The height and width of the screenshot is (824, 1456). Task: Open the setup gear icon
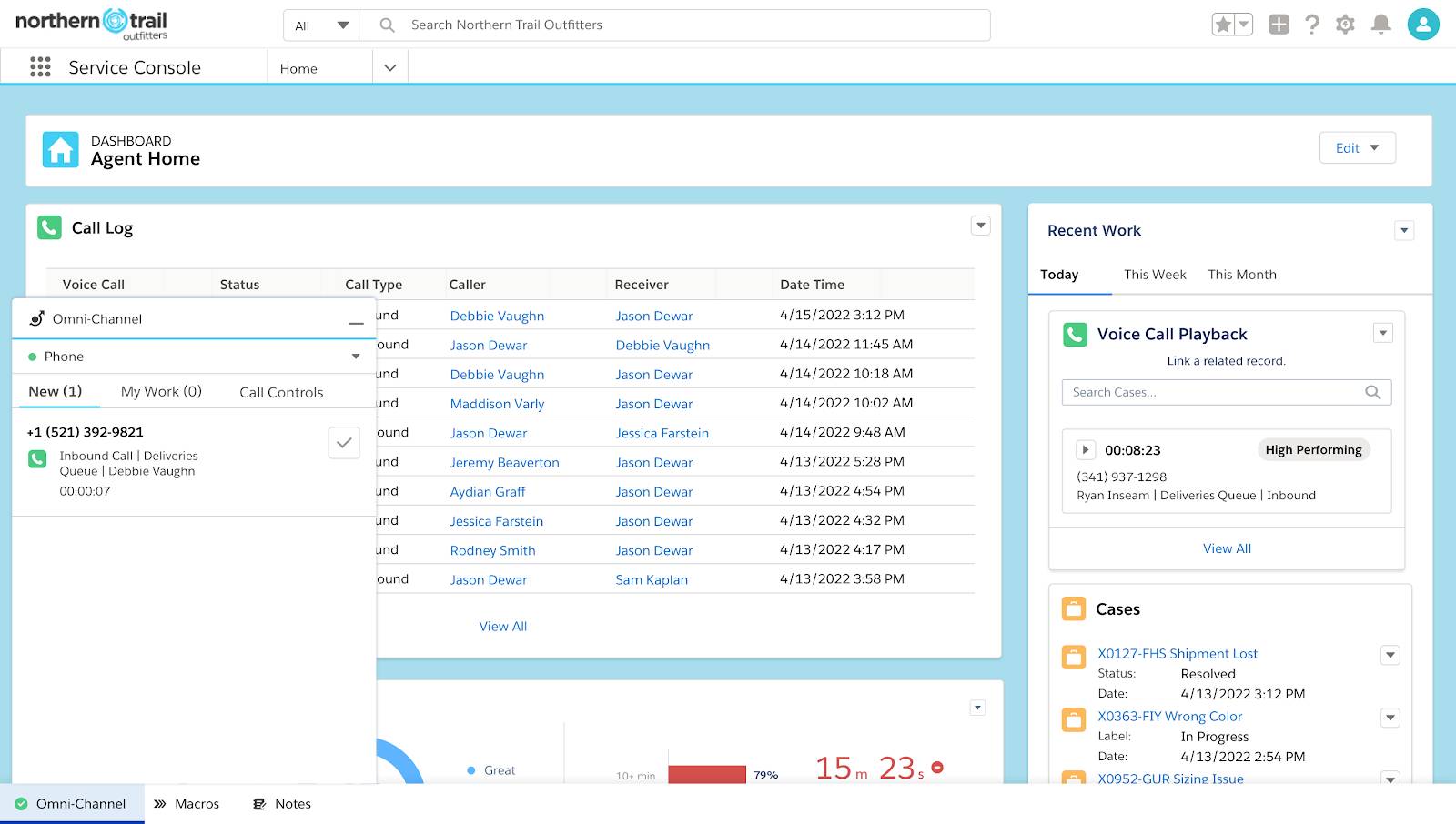pos(1345,25)
